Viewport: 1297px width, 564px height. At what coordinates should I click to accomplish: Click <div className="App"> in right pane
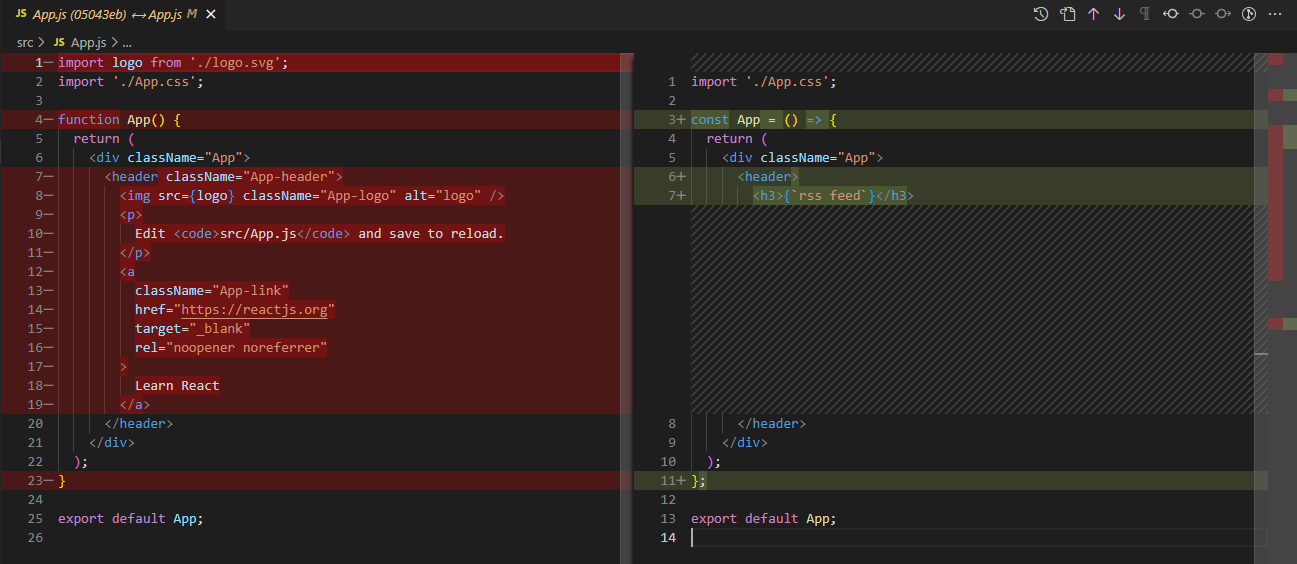pos(802,157)
